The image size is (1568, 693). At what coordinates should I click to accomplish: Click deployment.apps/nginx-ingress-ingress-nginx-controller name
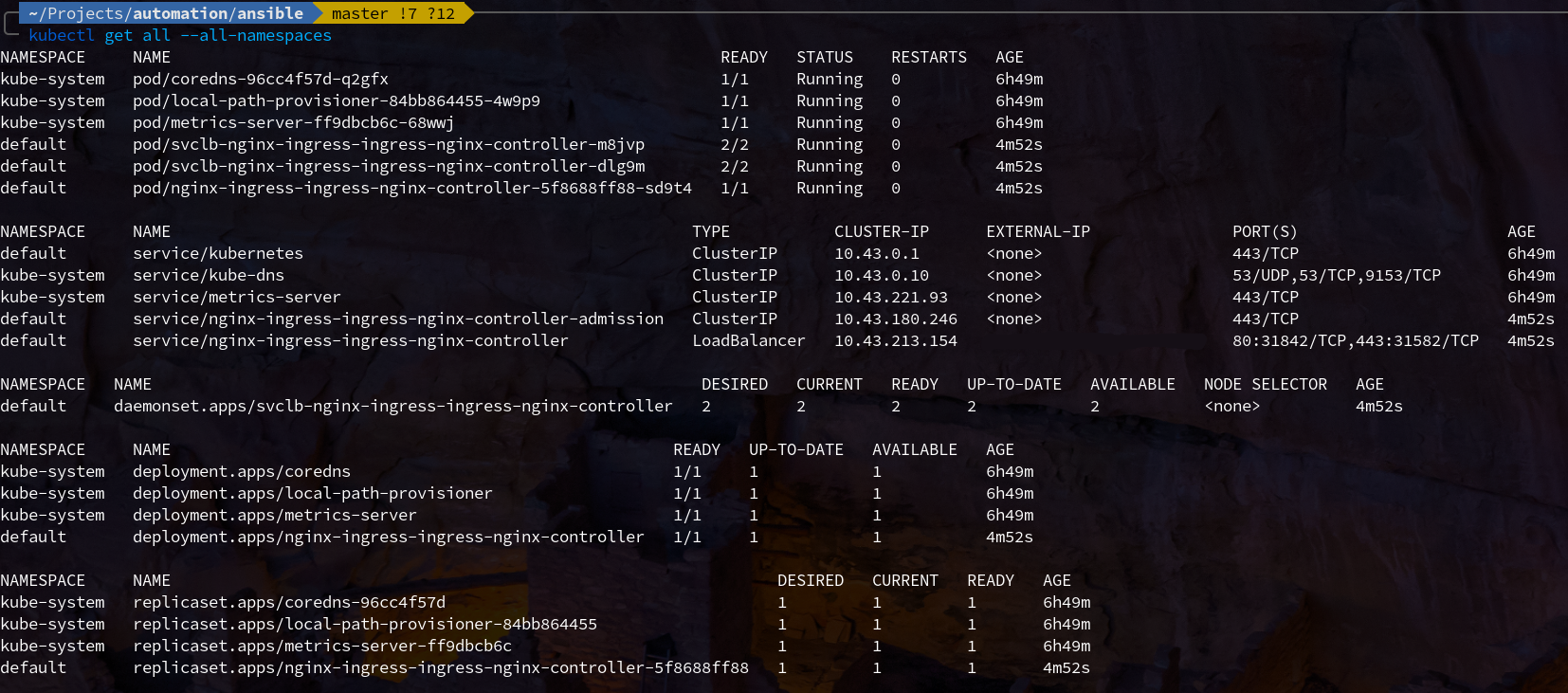389,537
